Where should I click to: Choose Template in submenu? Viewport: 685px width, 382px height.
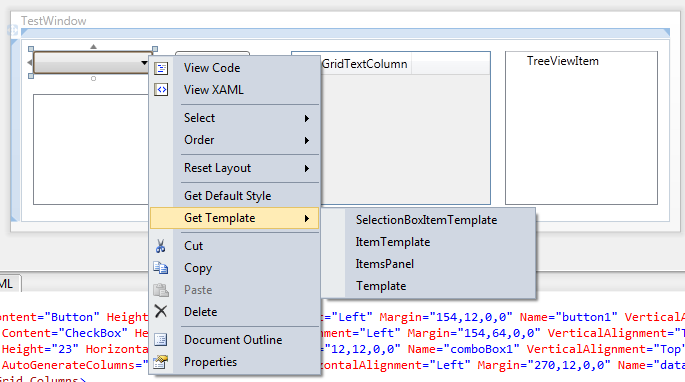pos(428,286)
